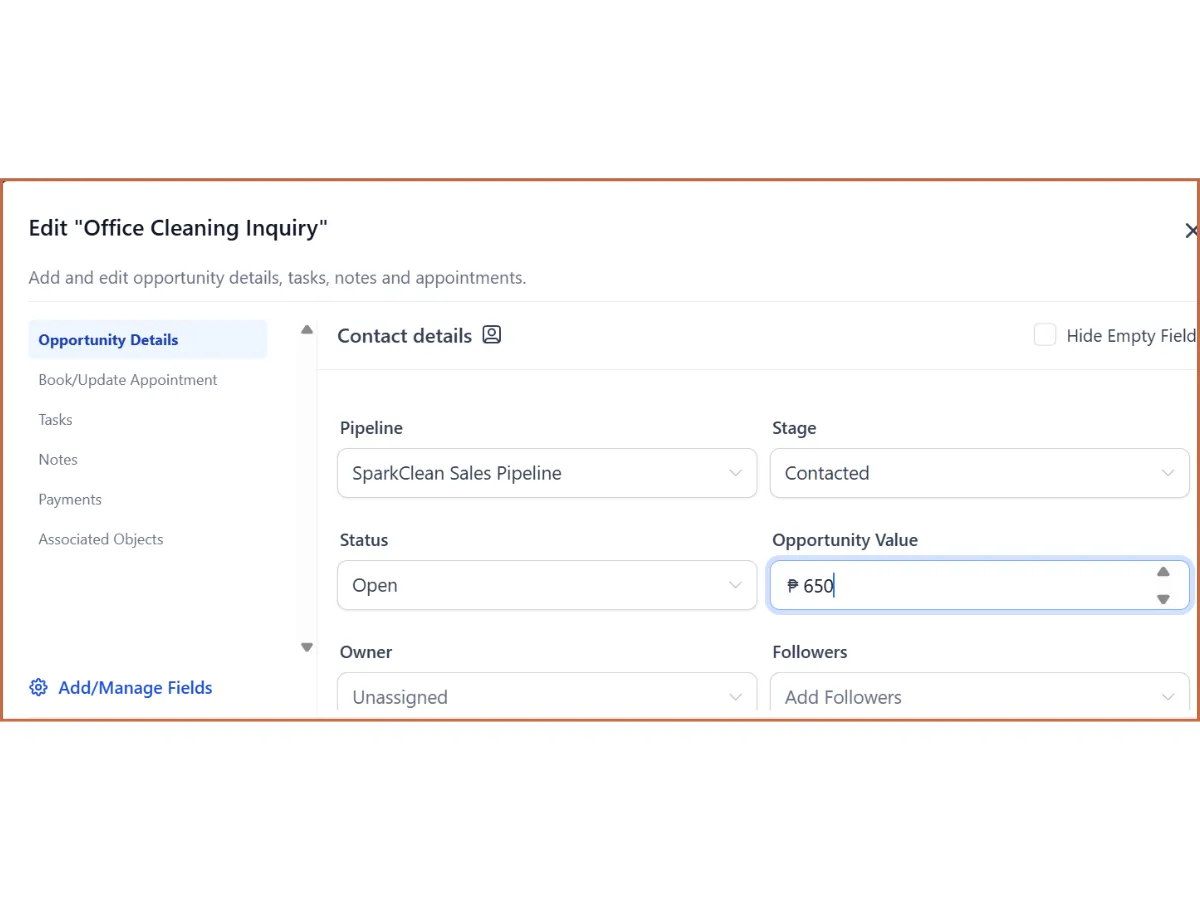Open the Notes section

click(x=58, y=460)
